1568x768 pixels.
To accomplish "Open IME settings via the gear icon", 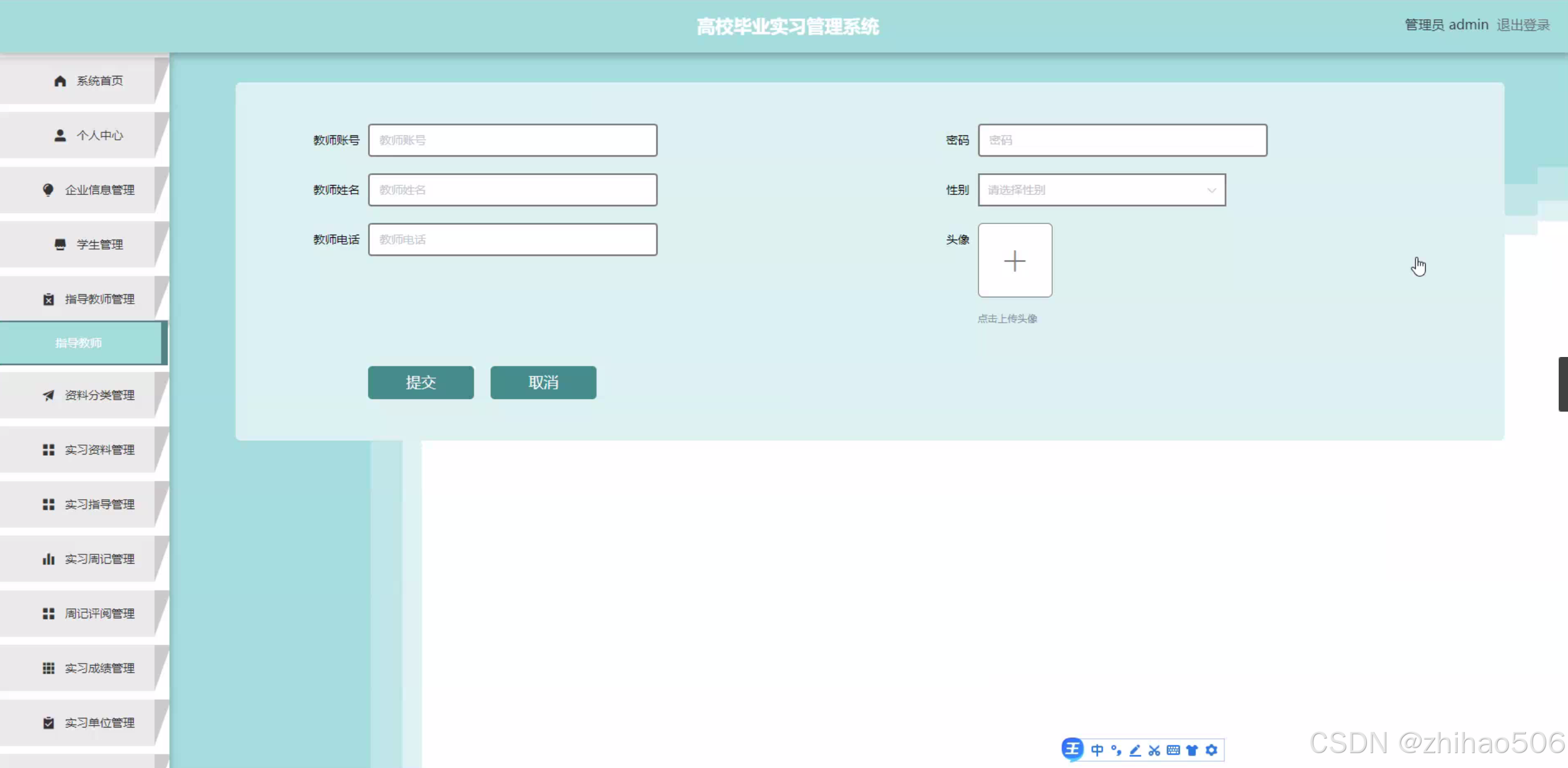I will [x=1212, y=749].
